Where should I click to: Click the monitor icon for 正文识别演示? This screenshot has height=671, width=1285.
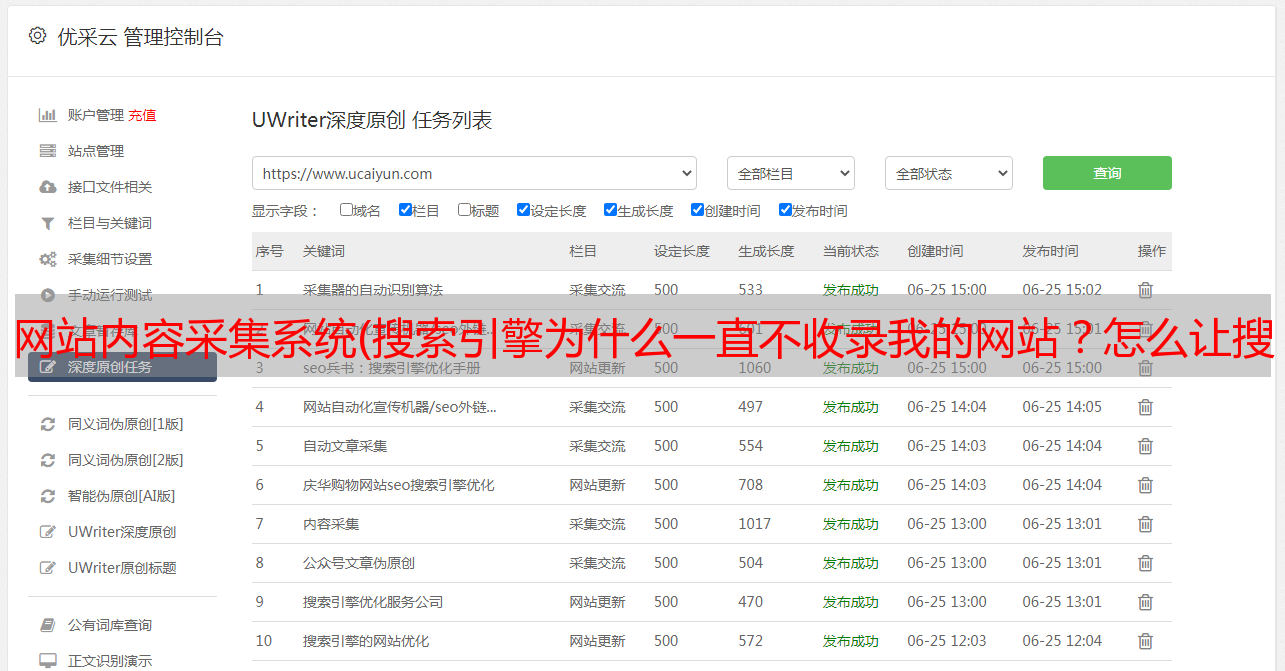point(47,661)
